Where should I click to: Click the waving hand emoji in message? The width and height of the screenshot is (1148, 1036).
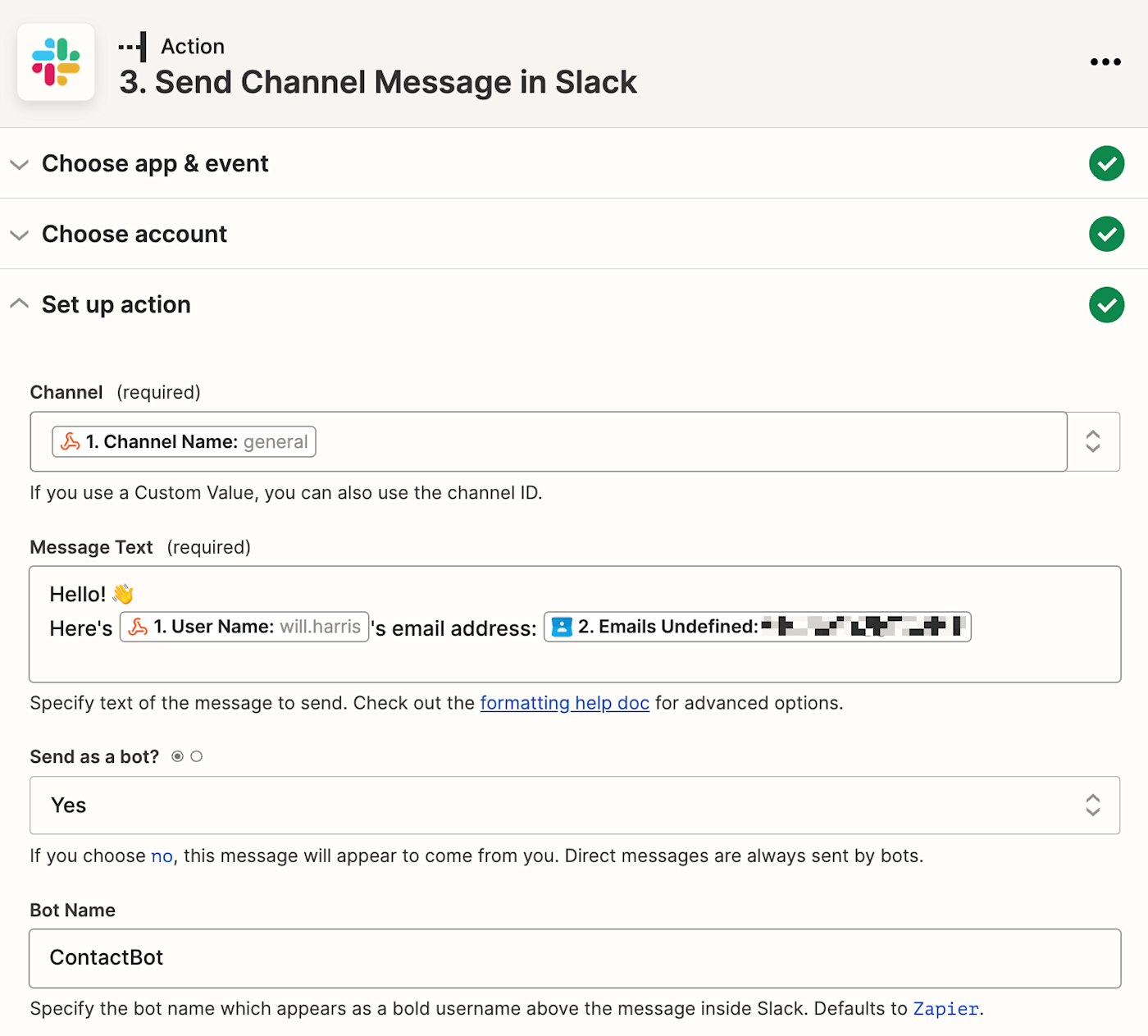pos(123,594)
